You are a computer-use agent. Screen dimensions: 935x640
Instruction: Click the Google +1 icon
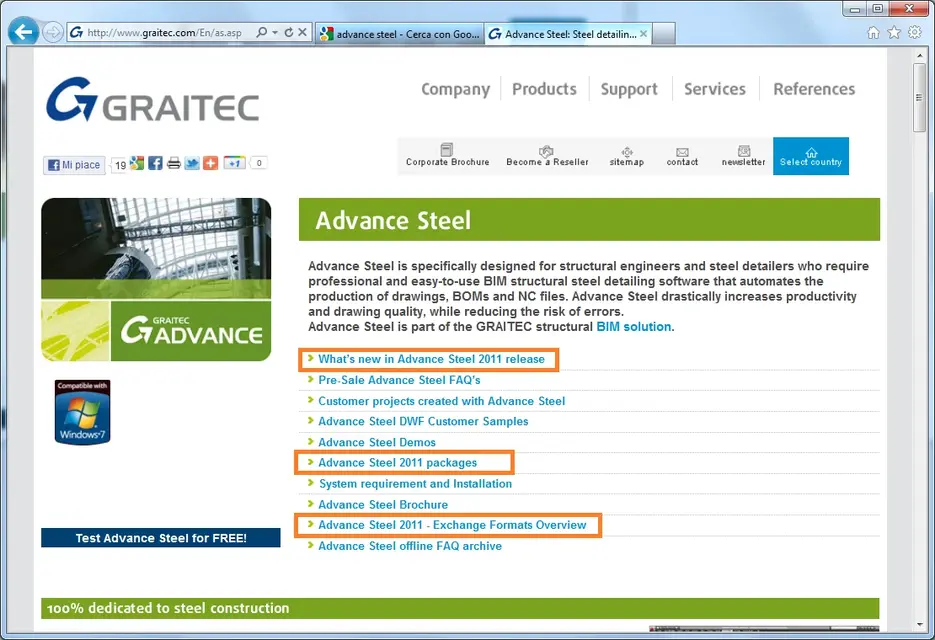(235, 163)
